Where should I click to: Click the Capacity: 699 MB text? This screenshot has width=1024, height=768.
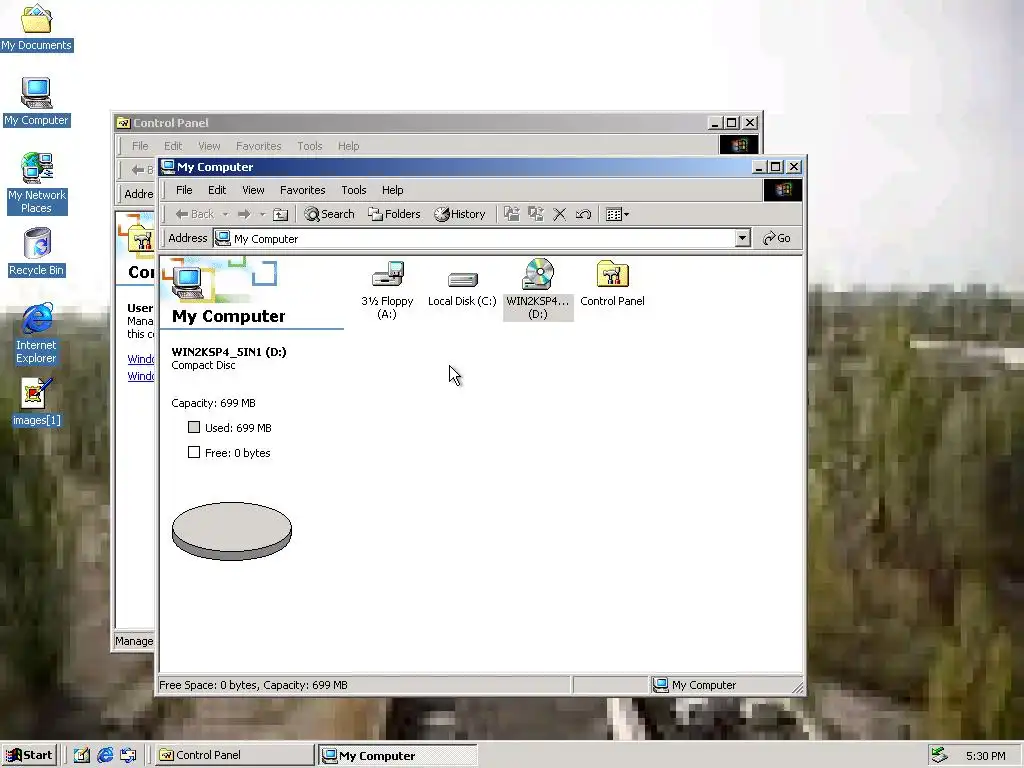(x=214, y=403)
